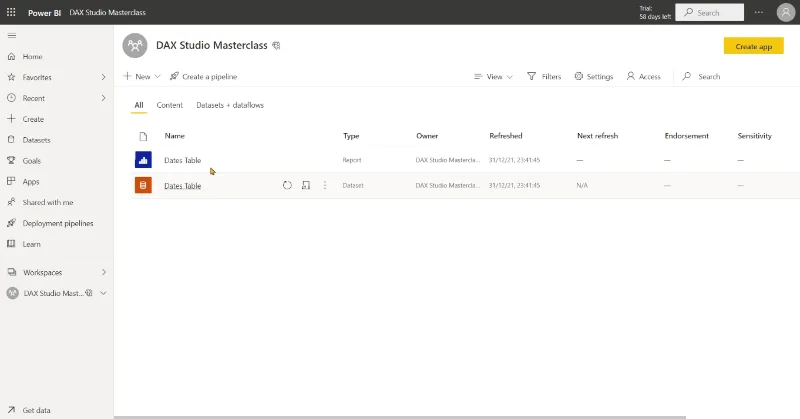800x419 pixels.
Task: Sort by the Name column header
Action: [174, 136]
